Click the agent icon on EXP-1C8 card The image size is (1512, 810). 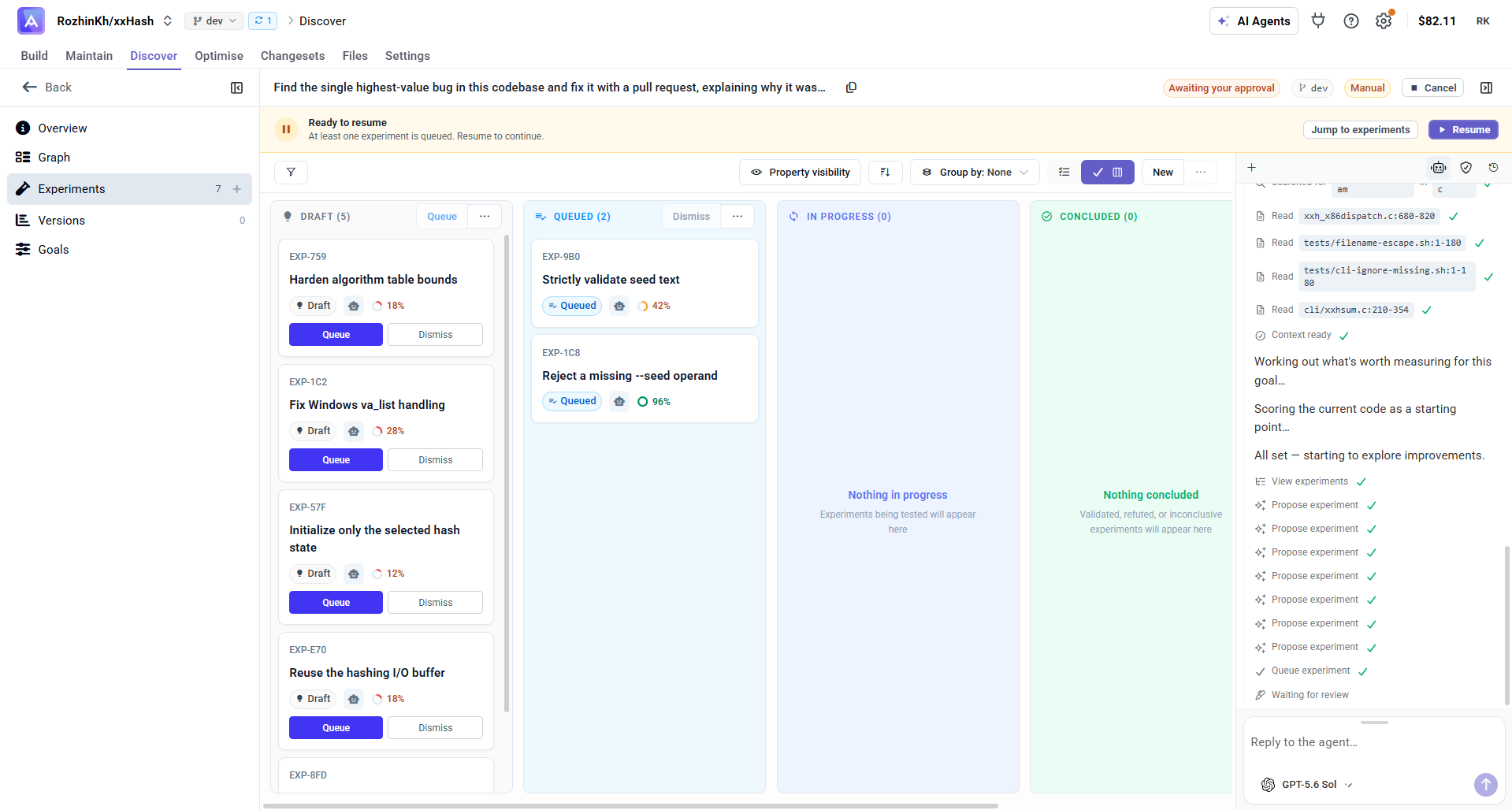point(619,402)
